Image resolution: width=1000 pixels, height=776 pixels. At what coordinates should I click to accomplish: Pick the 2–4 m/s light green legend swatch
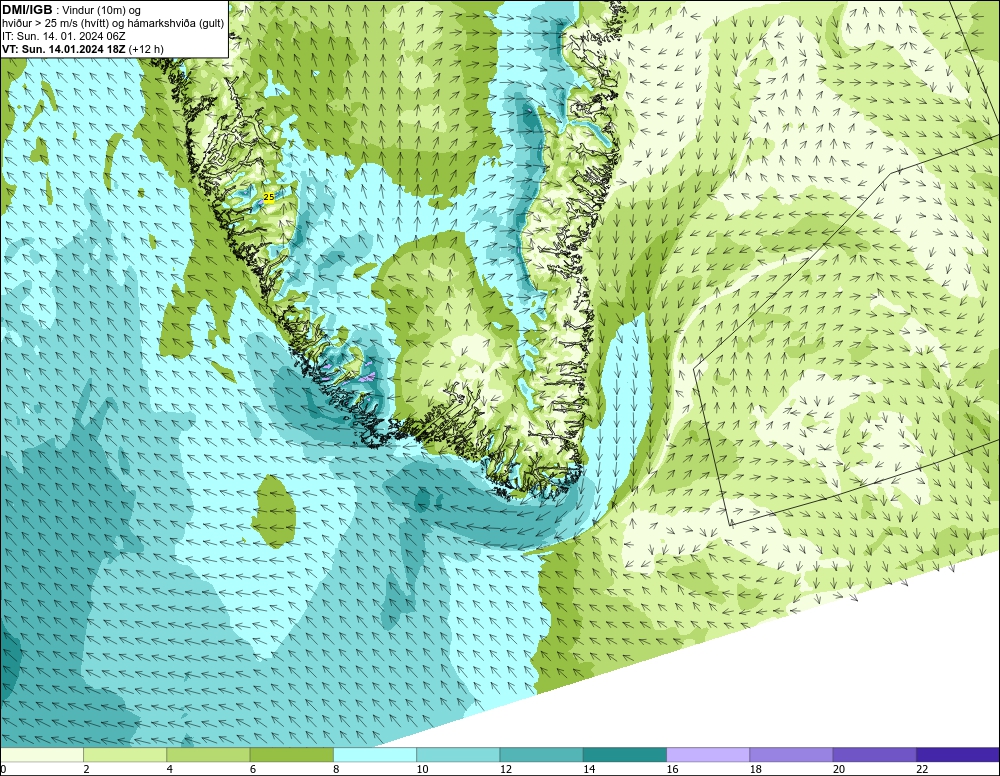[x=125, y=755]
